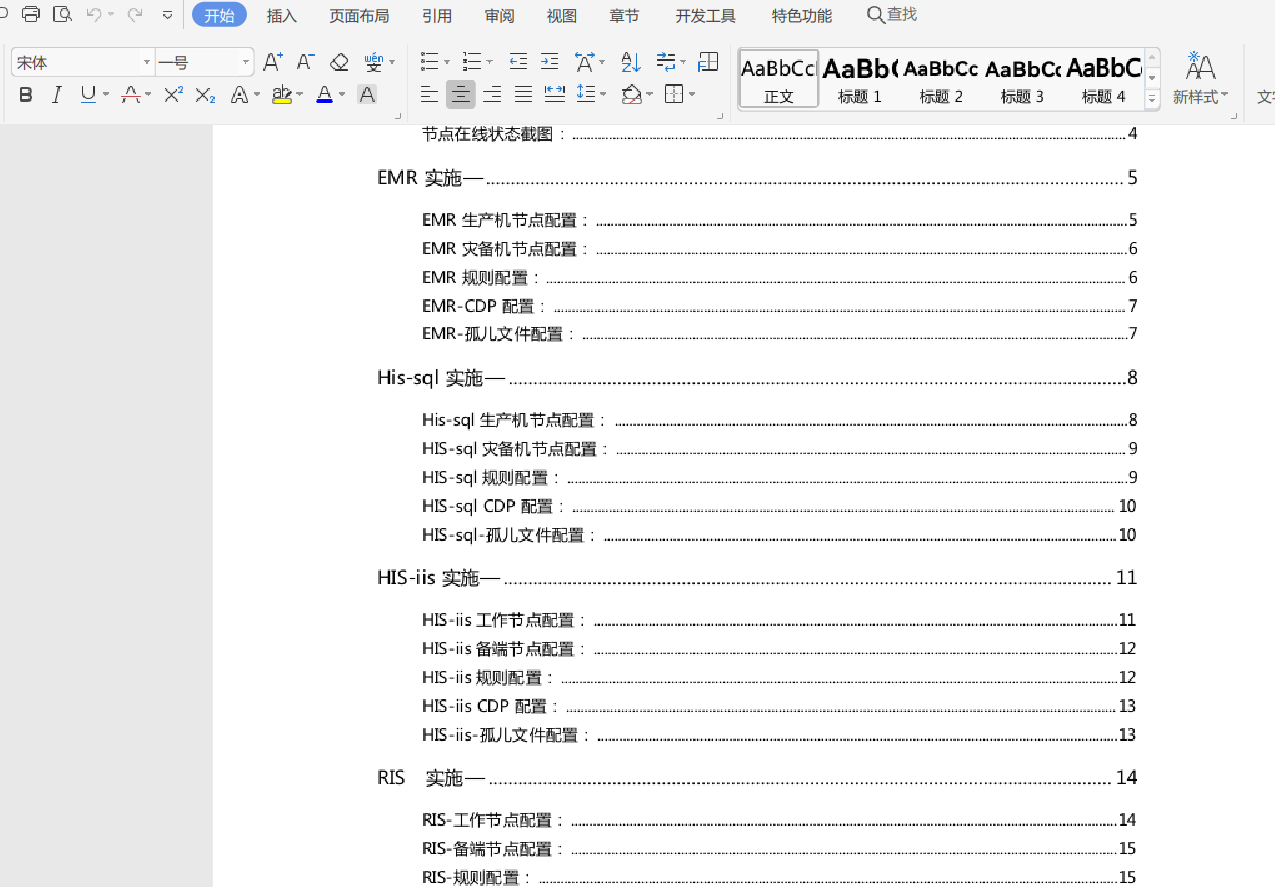
Task: Switch to the 页面布局 tab
Action: click(x=359, y=16)
